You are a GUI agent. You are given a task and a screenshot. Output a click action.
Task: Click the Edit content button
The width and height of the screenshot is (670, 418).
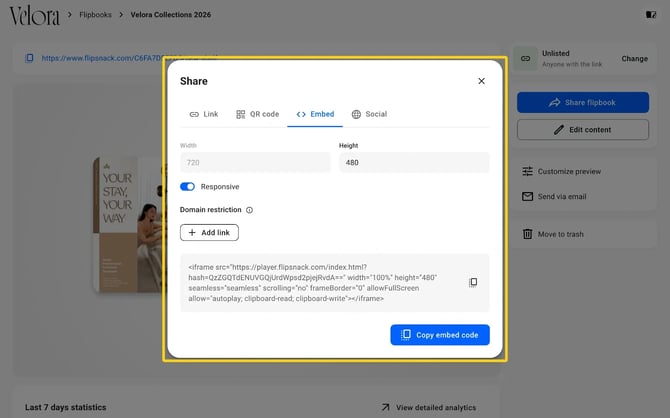click(x=583, y=130)
